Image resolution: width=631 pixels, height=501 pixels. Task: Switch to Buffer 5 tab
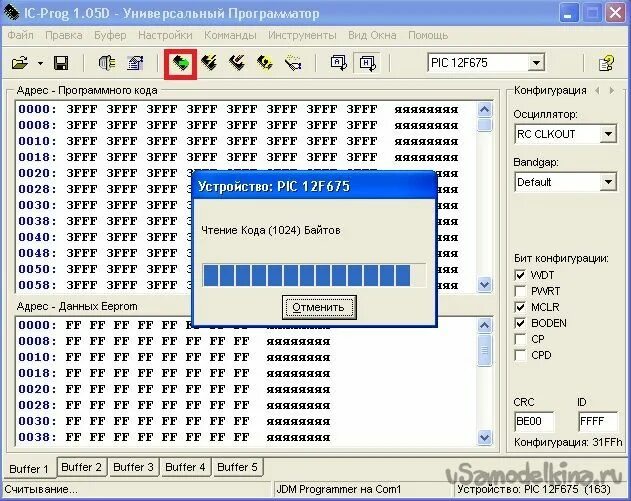(237, 467)
